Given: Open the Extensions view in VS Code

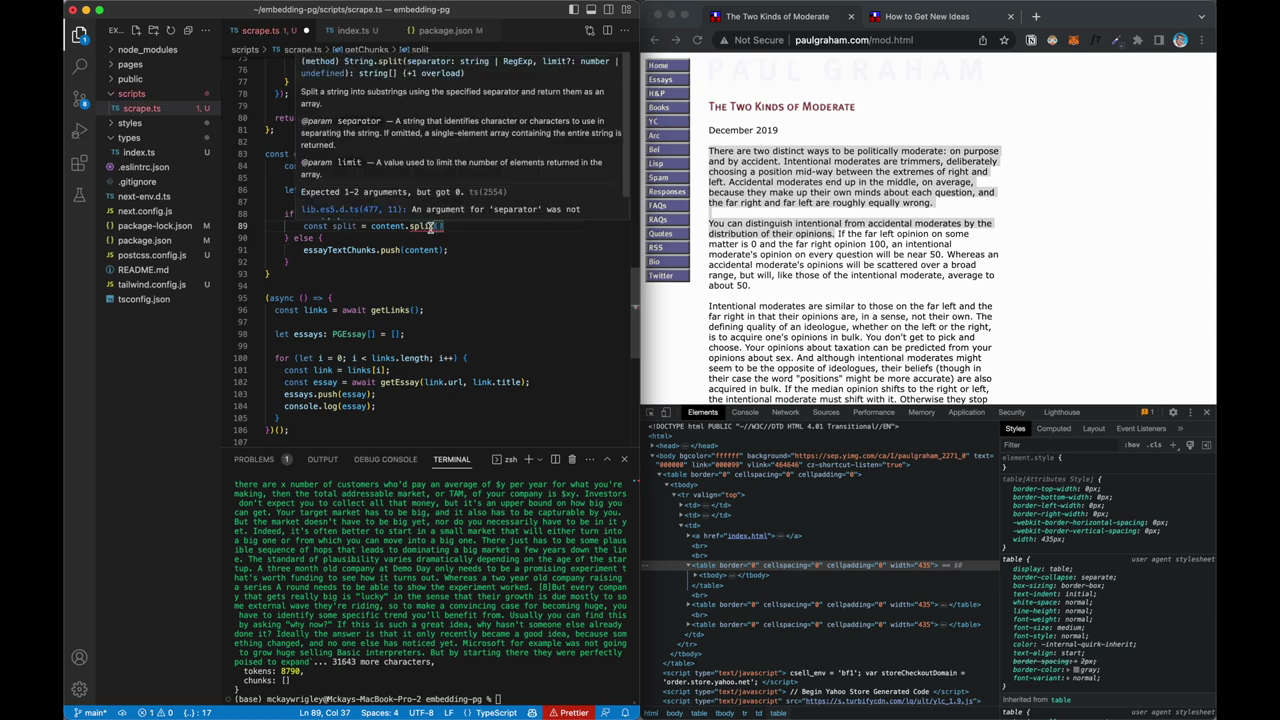Looking at the screenshot, I should point(79,163).
